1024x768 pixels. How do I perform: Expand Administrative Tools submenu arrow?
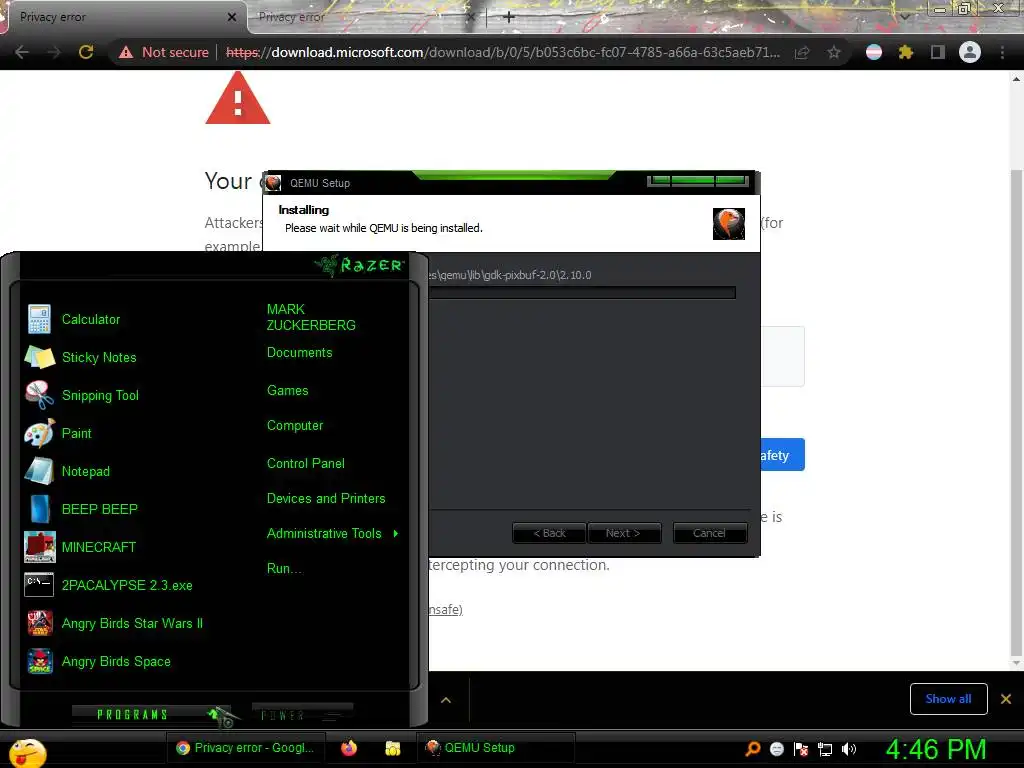tap(396, 534)
